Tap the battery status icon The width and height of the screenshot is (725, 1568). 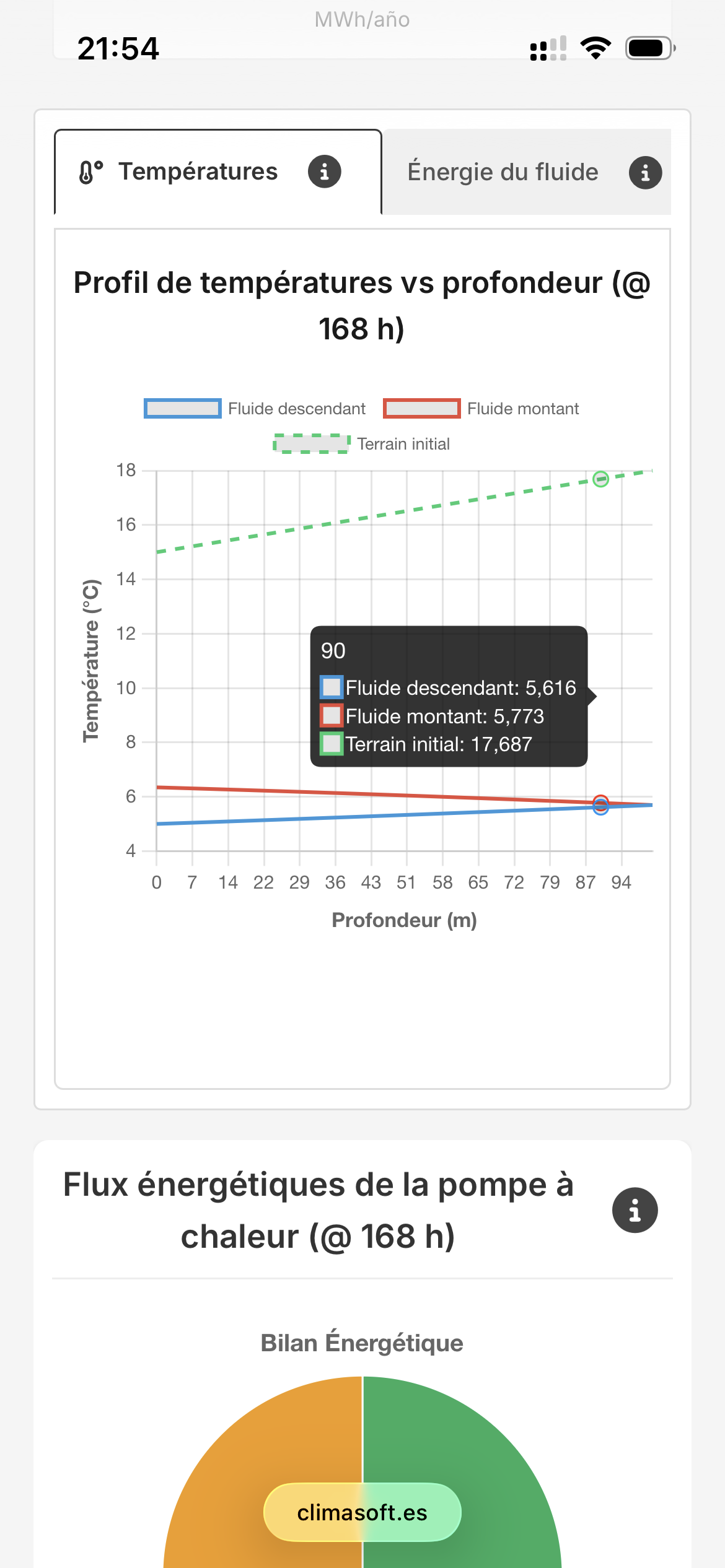click(x=649, y=48)
